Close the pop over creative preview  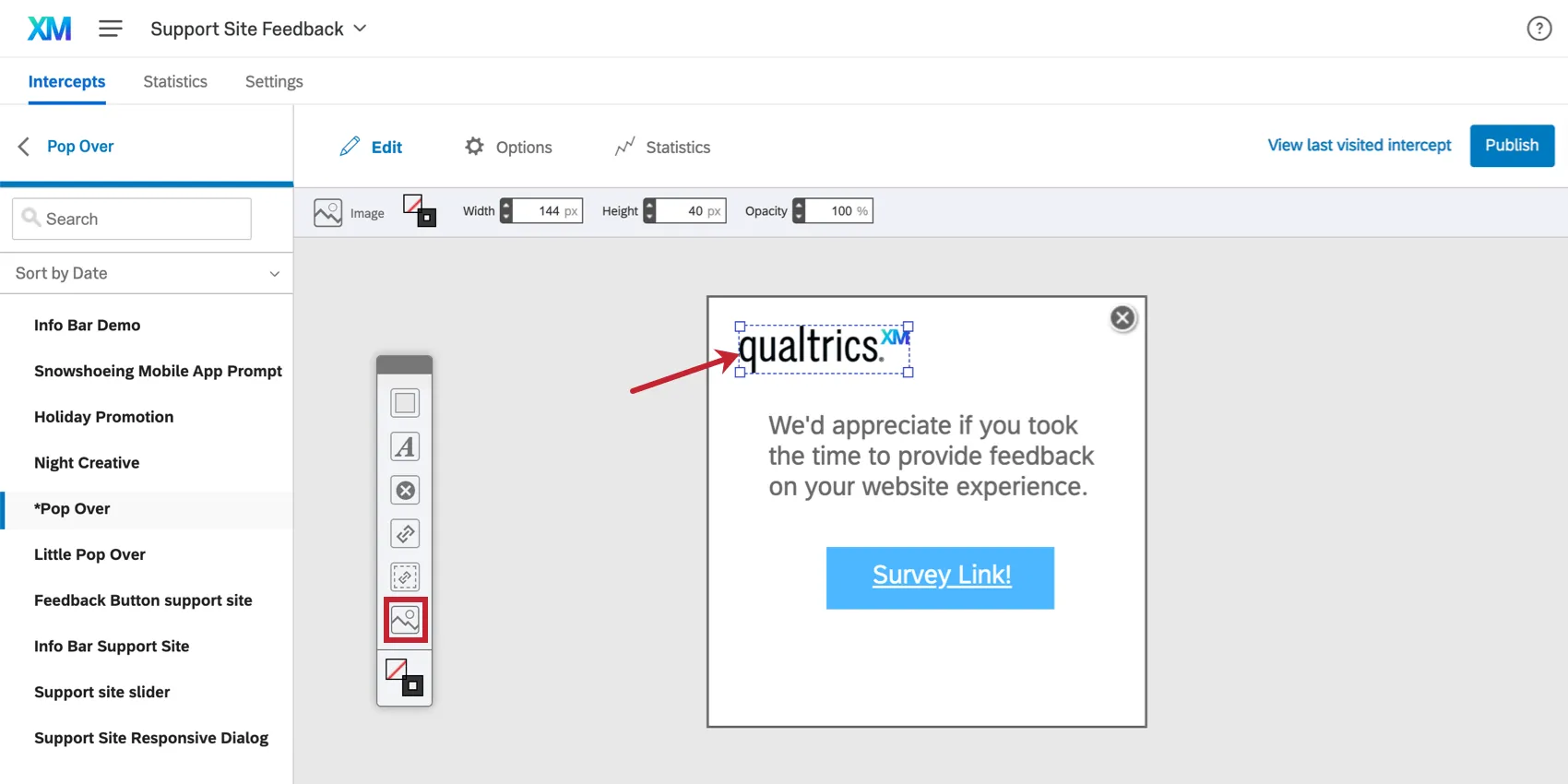coord(1123,318)
